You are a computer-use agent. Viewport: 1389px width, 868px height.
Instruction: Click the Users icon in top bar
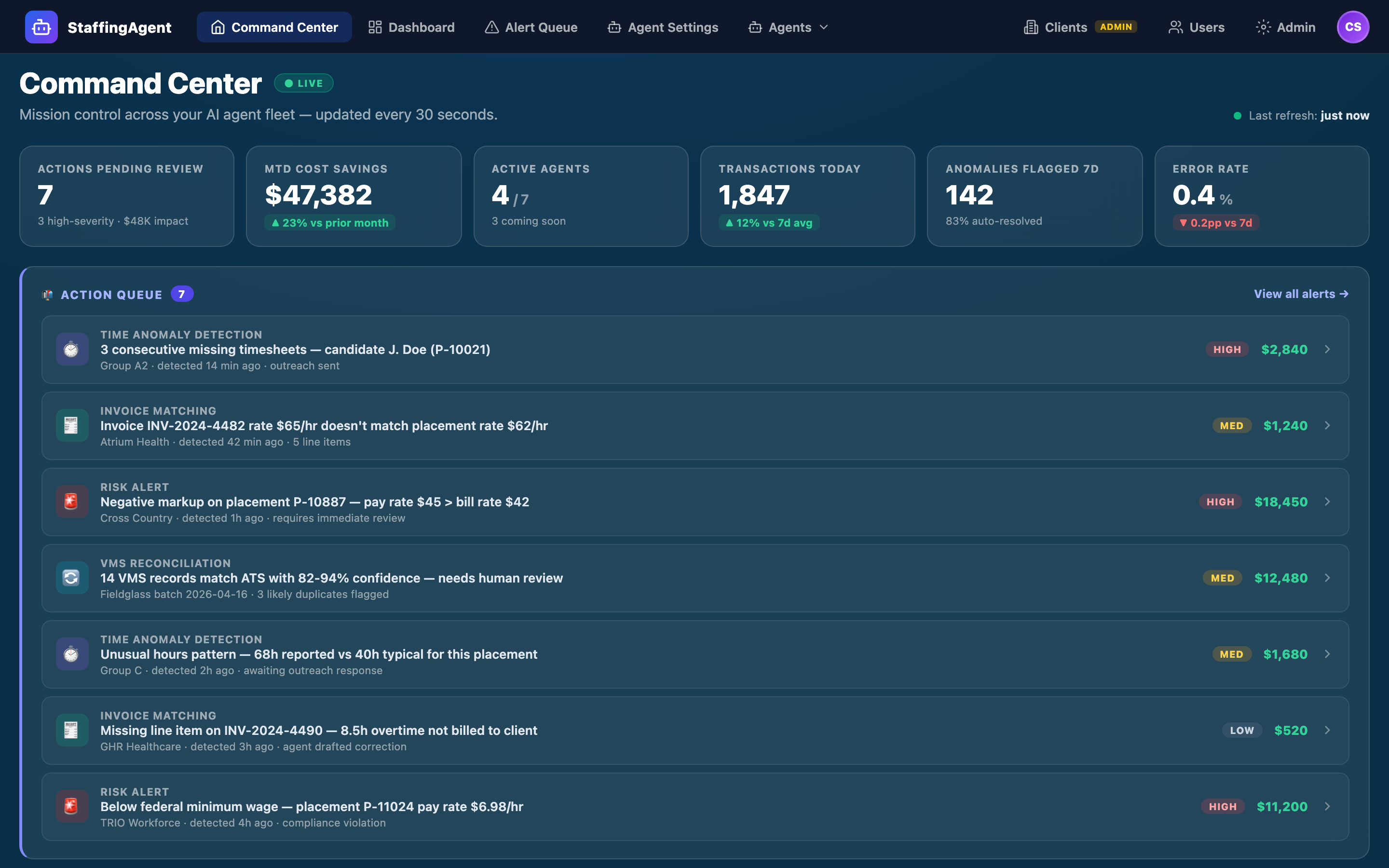click(x=1176, y=27)
